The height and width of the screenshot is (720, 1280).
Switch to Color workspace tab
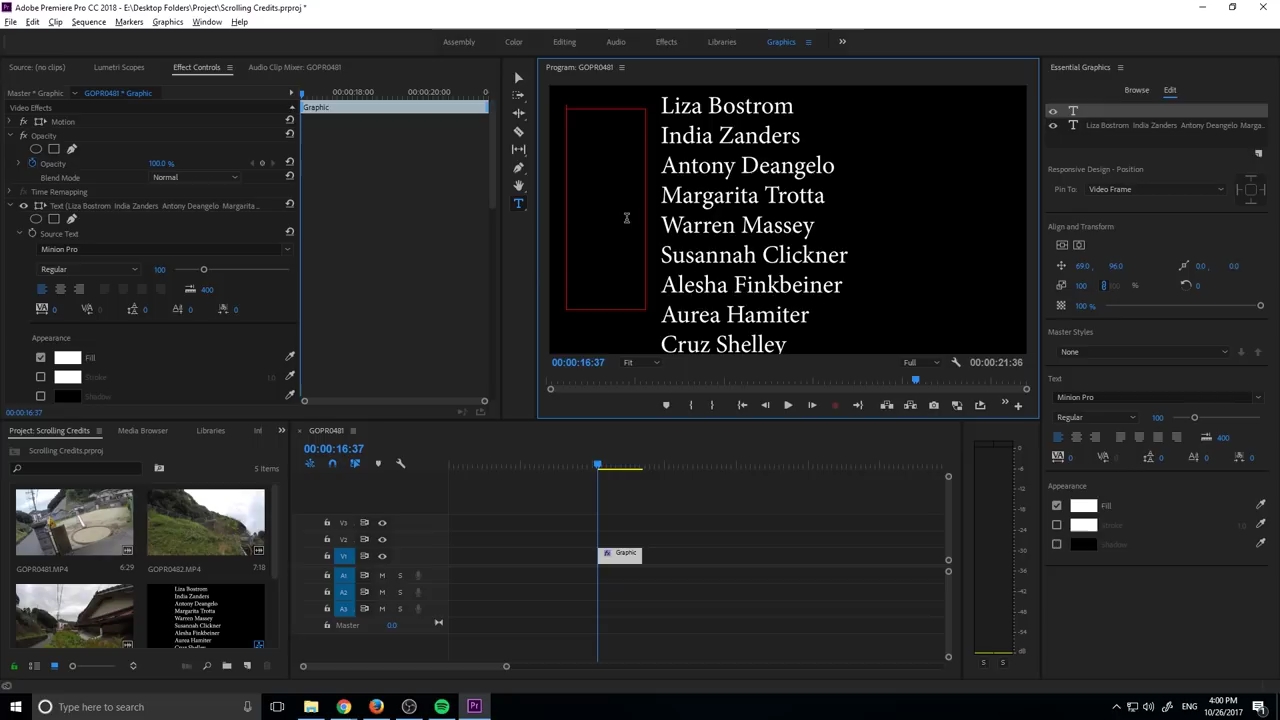pos(513,42)
